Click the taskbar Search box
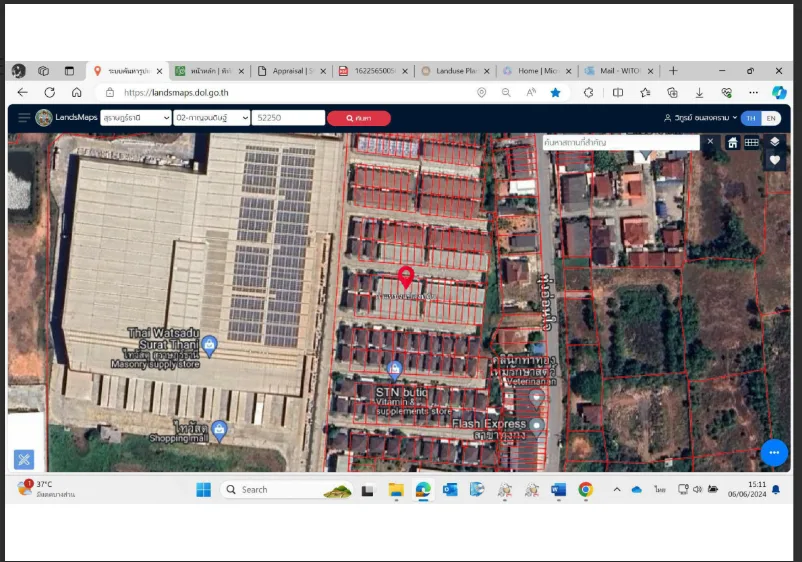 point(286,490)
